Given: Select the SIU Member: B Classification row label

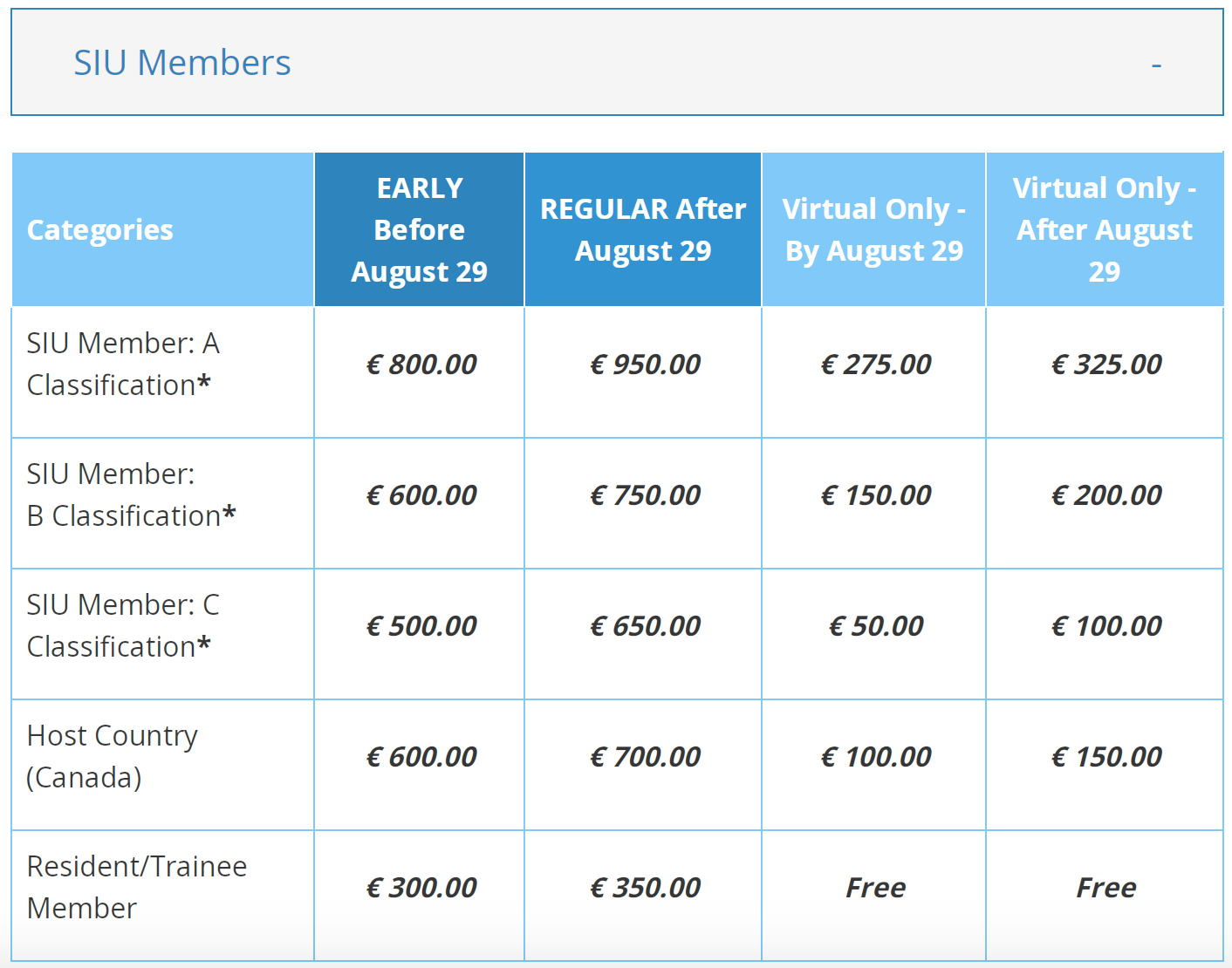Looking at the screenshot, I should point(131,494).
